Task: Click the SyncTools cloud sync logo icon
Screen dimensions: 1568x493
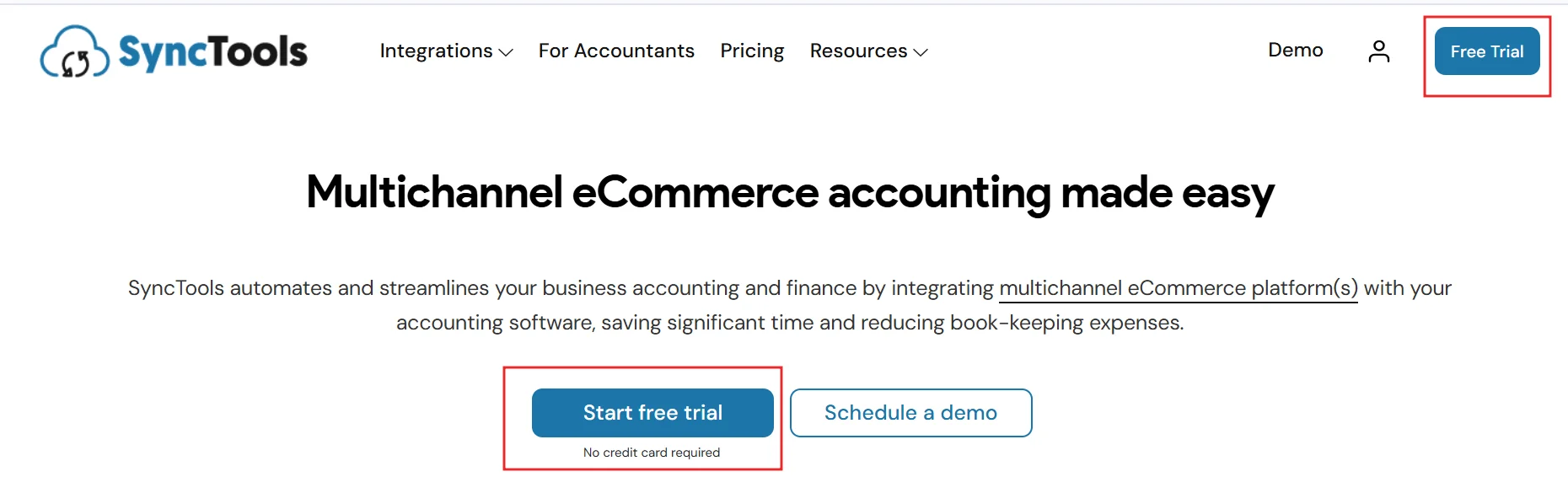Action: pyautogui.click(x=74, y=52)
